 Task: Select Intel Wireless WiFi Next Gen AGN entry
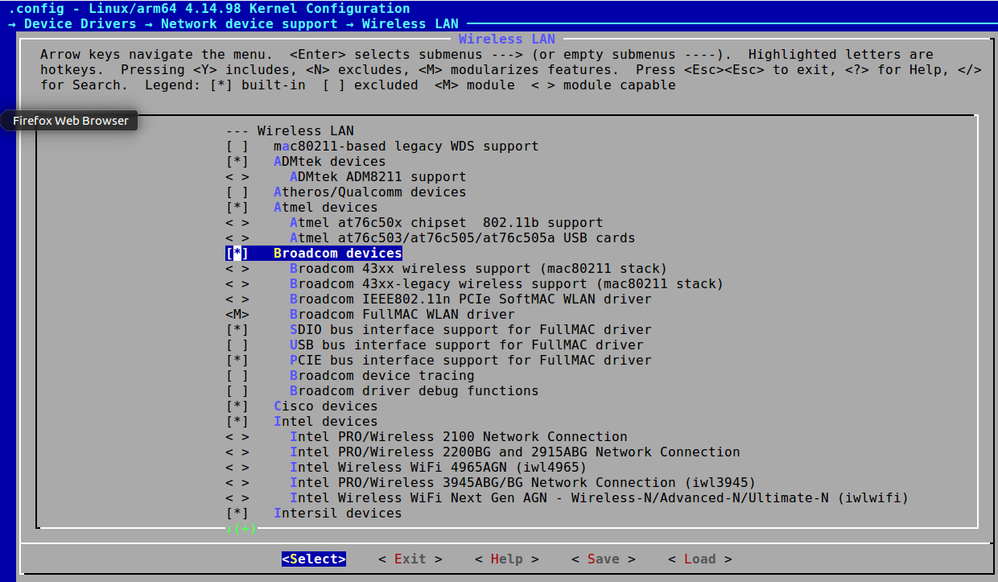(599, 498)
